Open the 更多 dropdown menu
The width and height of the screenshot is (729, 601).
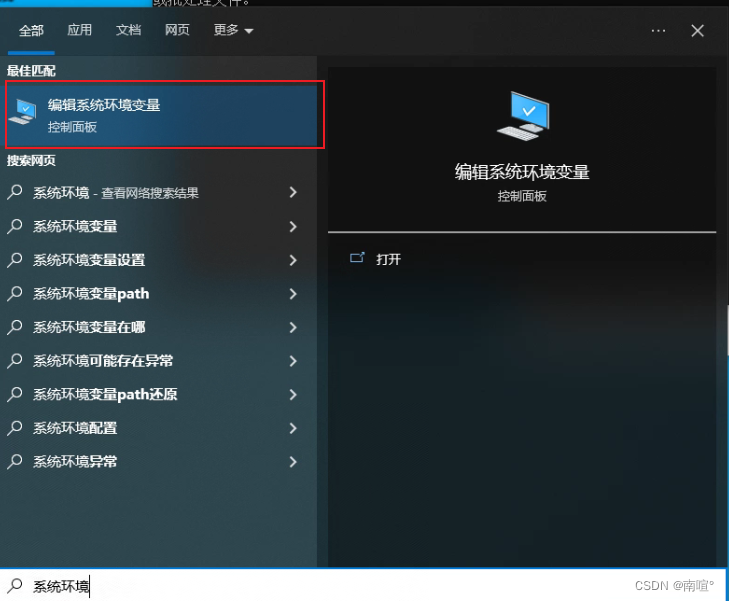click(x=233, y=30)
